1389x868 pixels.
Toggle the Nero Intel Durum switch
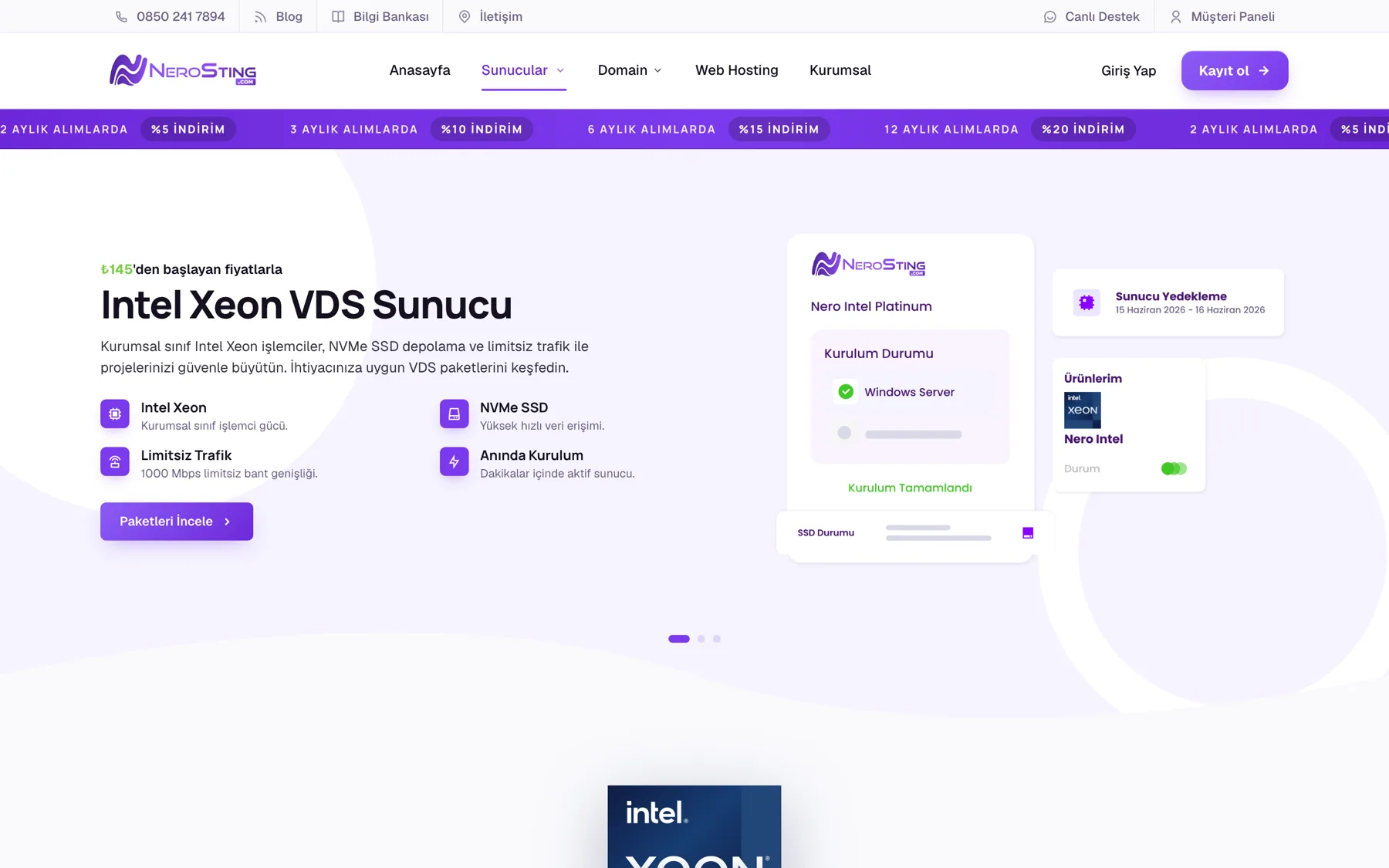(x=1174, y=469)
